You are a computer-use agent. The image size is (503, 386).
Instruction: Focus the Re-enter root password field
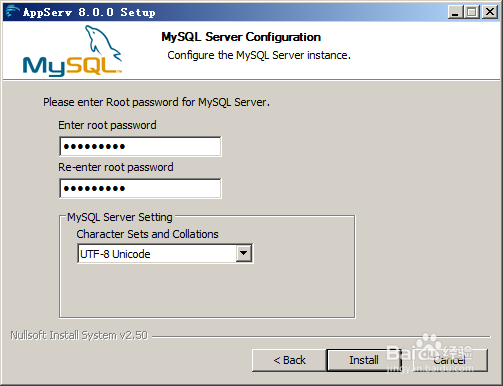140,188
